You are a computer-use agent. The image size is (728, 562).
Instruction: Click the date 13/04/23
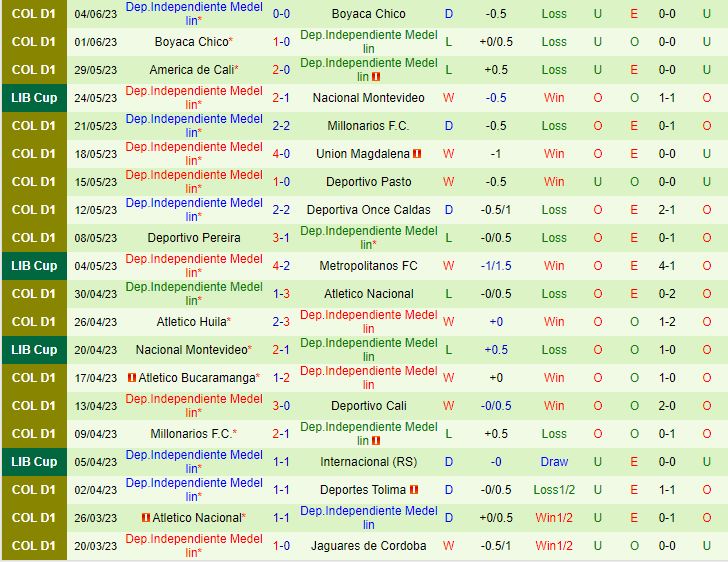tap(96, 406)
